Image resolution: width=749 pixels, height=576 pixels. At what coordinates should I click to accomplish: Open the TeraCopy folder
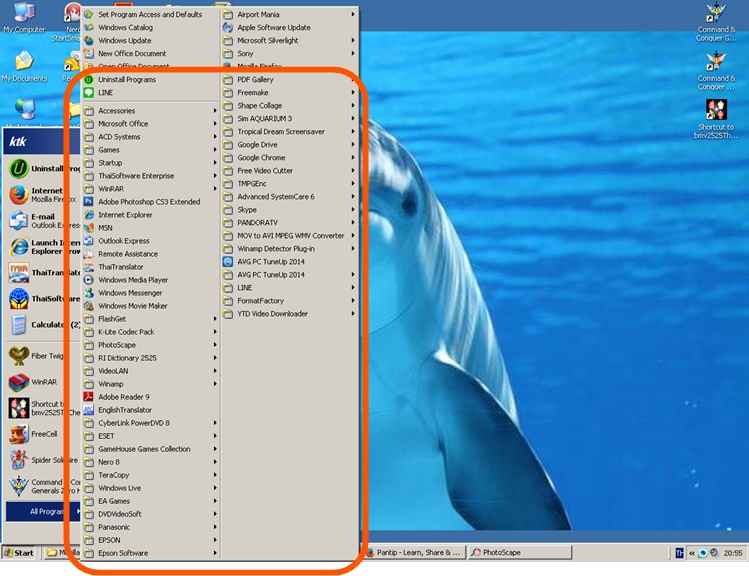150,475
